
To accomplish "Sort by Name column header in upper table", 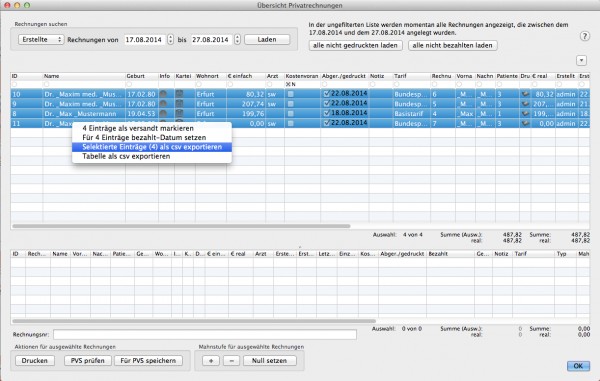I will [84, 76].
